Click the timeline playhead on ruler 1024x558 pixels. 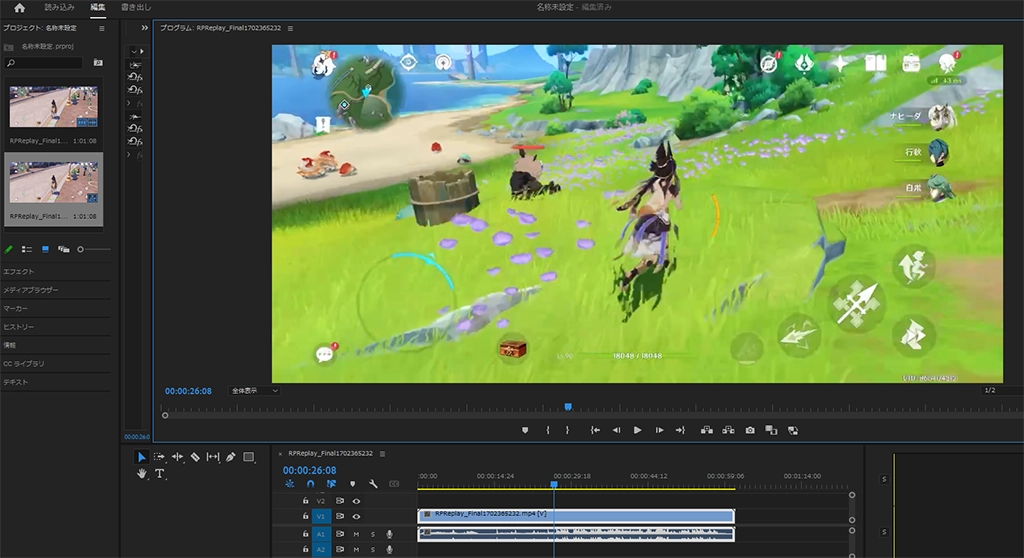point(554,484)
